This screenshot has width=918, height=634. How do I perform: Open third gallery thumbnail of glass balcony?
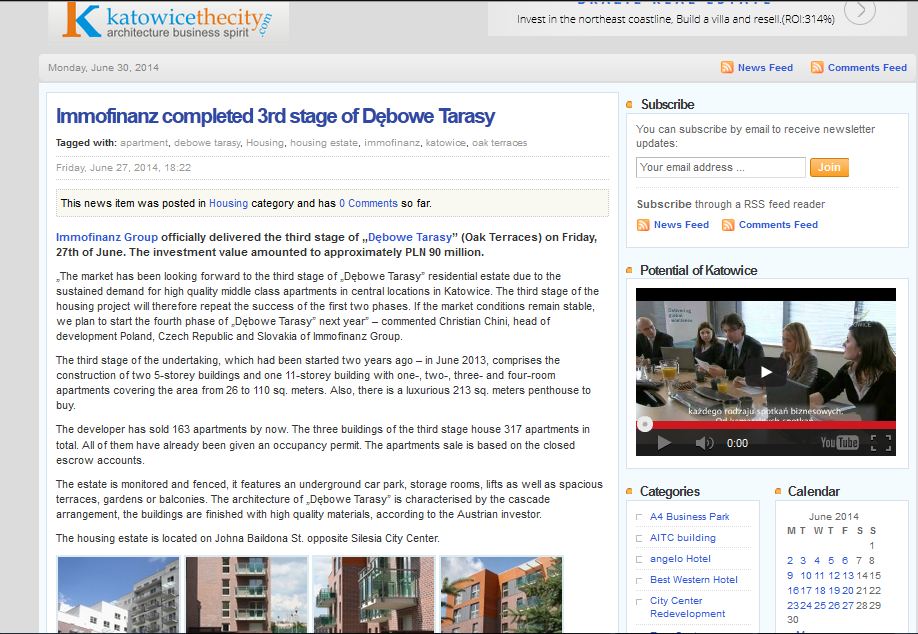[x=374, y=595]
